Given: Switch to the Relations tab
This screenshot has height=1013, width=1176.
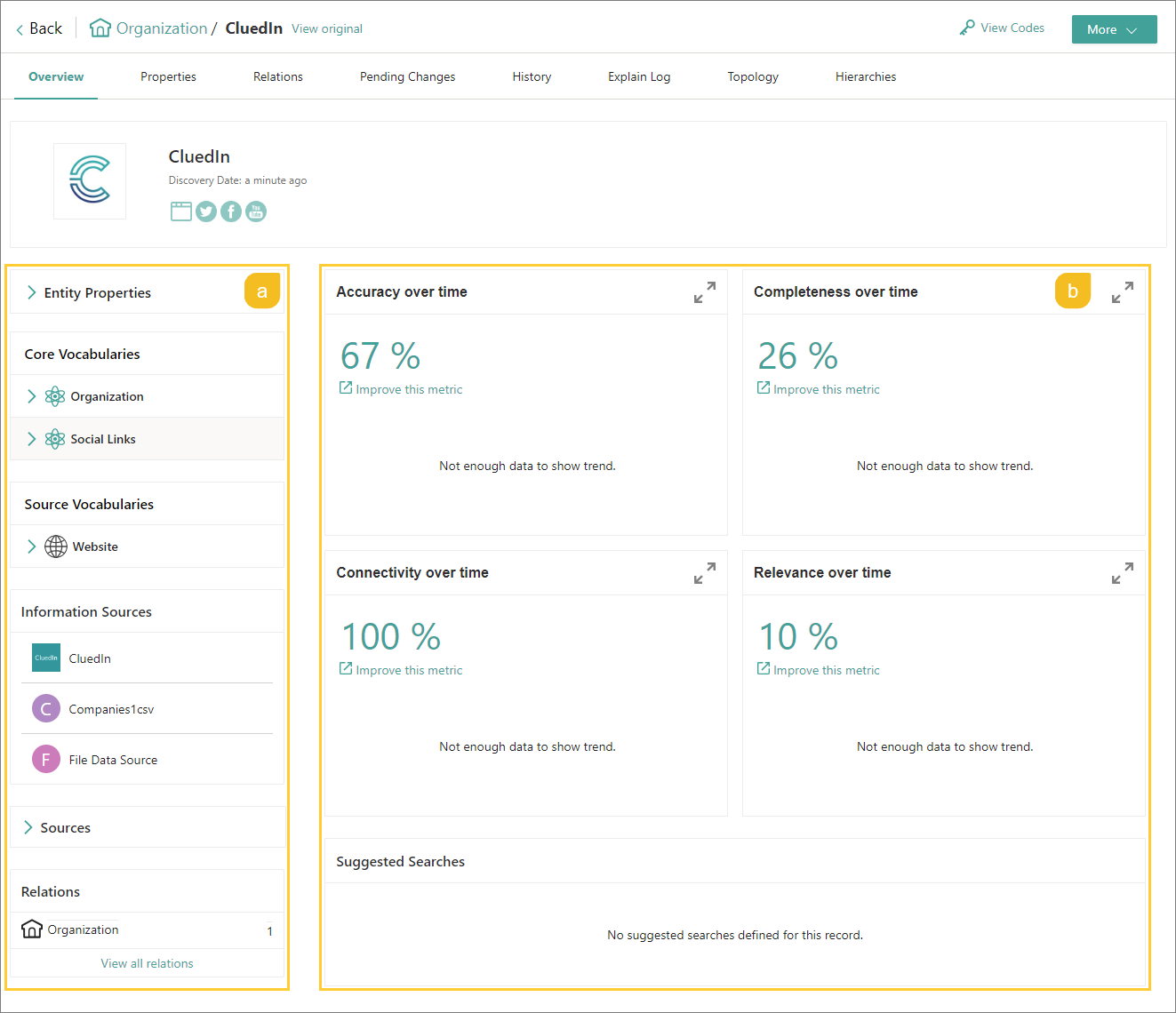Looking at the screenshot, I should [278, 76].
